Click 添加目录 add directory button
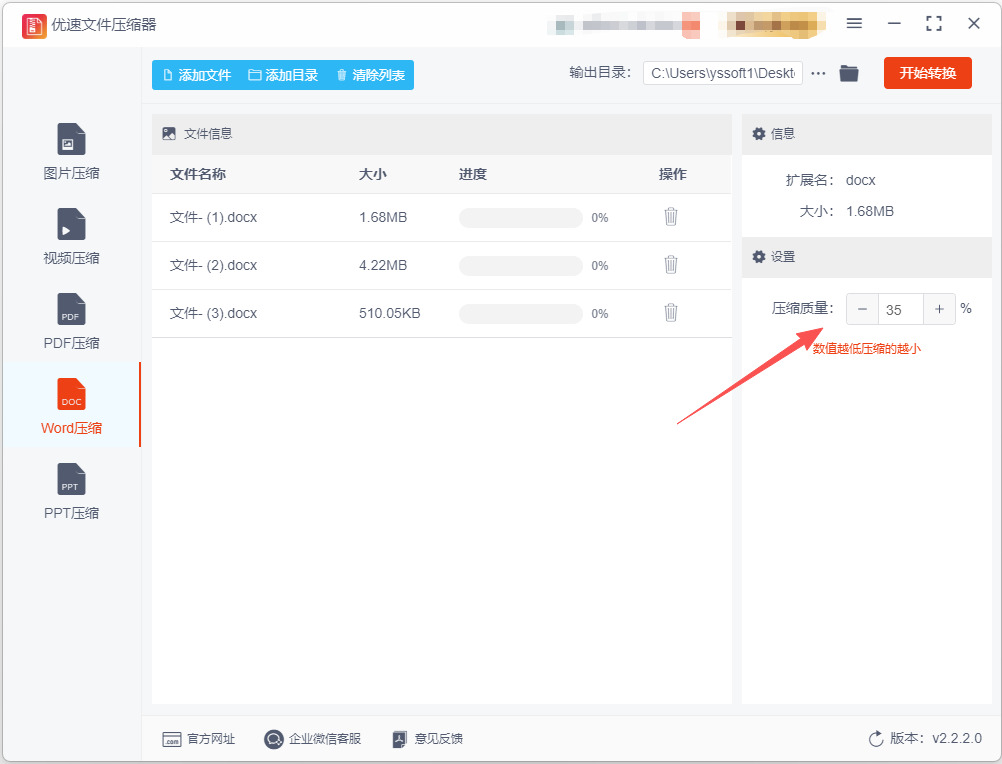The width and height of the screenshot is (1002, 764). pyautogui.click(x=283, y=75)
